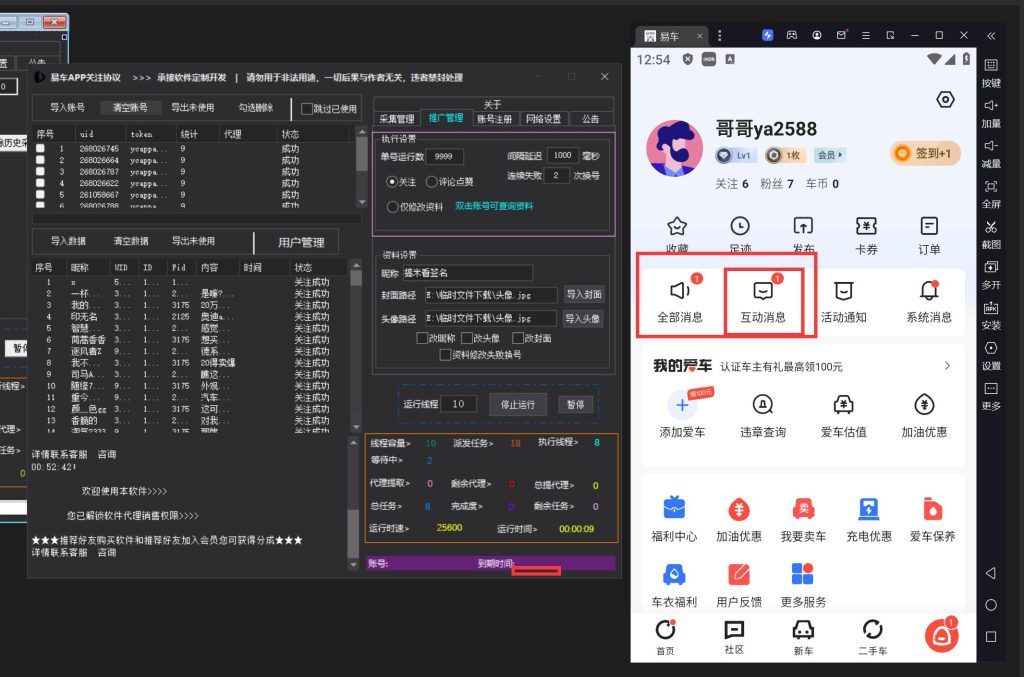This screenshot has height=677, width=1024.
Task: Click the 停止运行 button
Action: click(x=517, y=404)
